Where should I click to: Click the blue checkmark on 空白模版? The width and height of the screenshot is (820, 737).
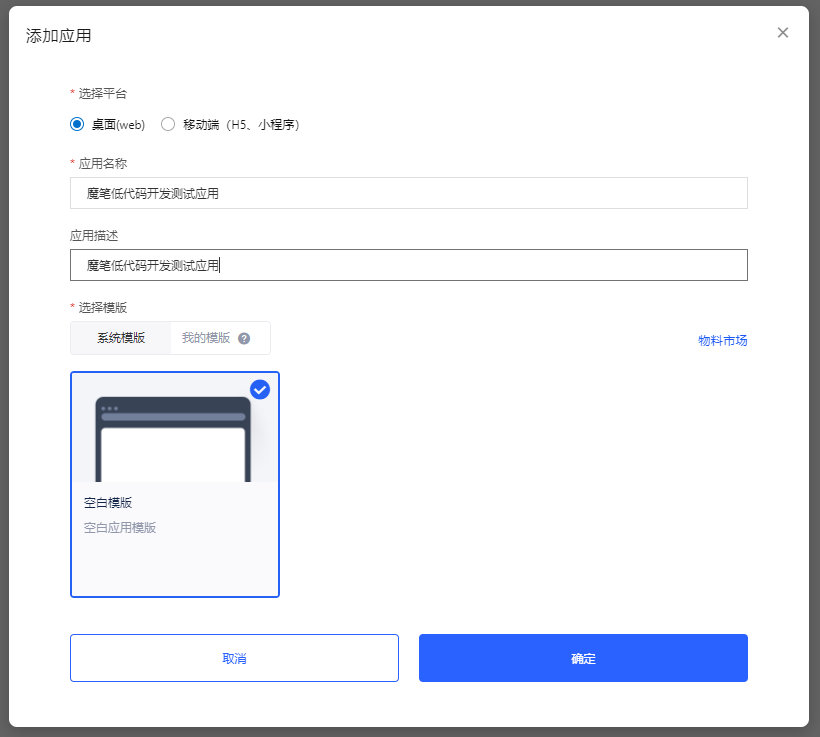click(x=260, y=390)
